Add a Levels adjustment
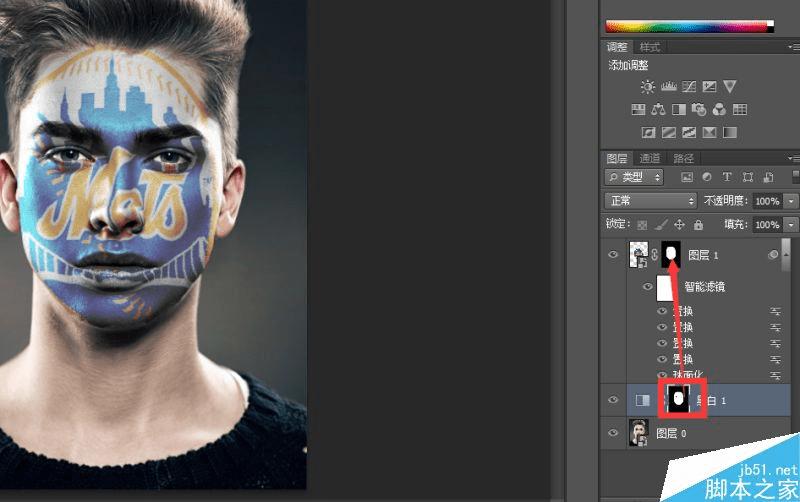Screen dimensions: 800x502 coord(668,87)
